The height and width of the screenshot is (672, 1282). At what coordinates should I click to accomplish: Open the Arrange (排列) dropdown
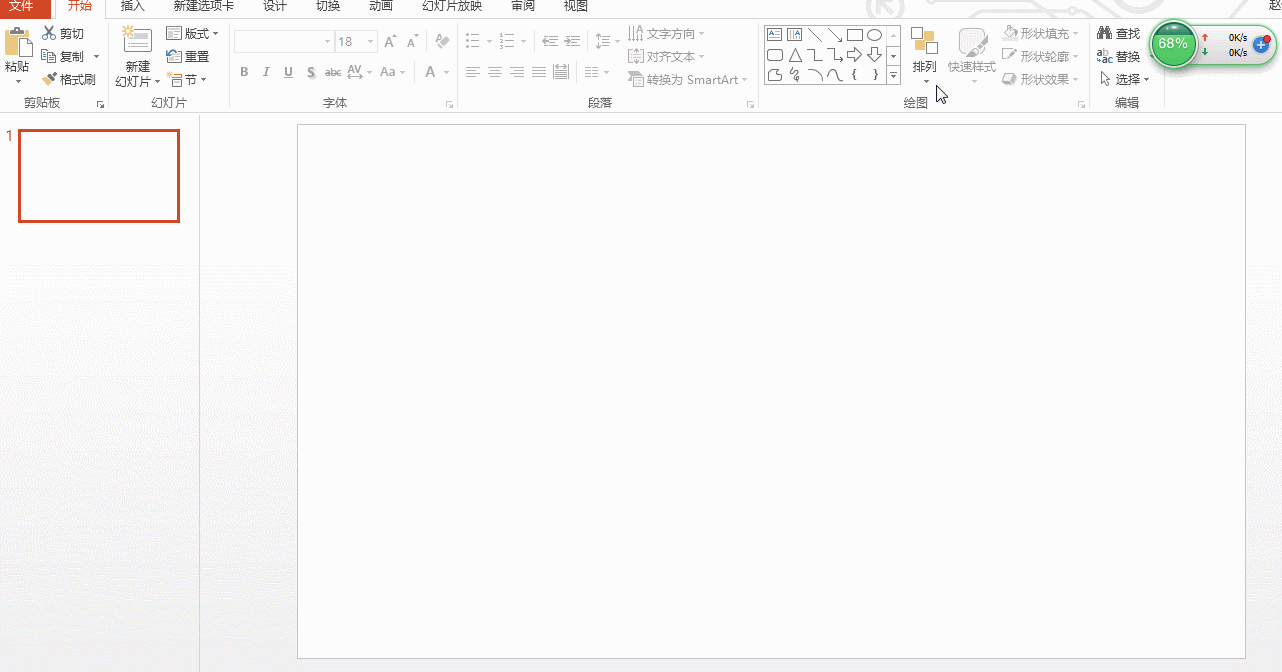925,55
